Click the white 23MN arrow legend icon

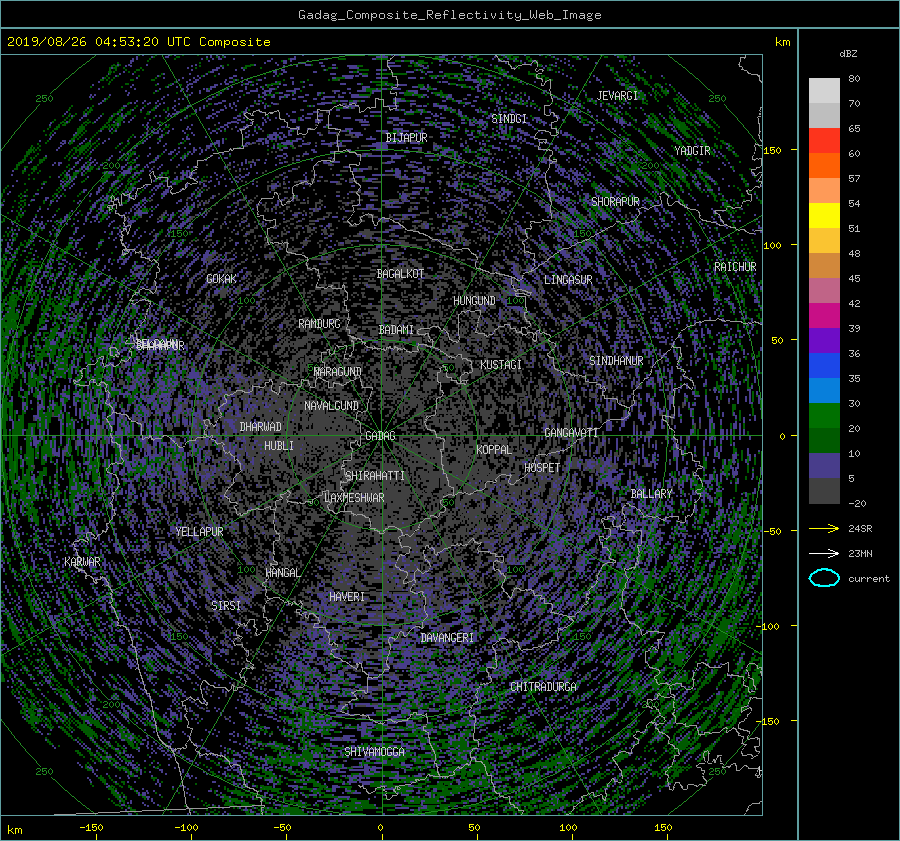click(824, 553)
